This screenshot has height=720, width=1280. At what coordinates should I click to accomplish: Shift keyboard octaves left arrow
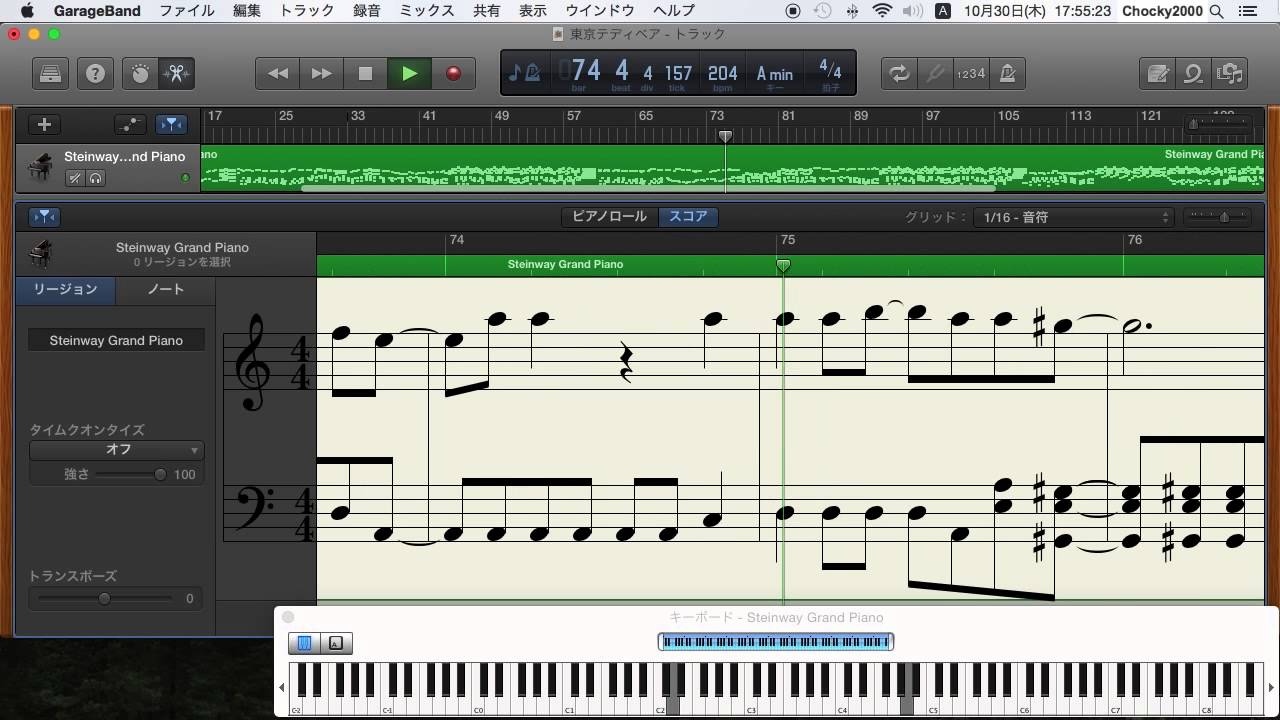point(281,688)
